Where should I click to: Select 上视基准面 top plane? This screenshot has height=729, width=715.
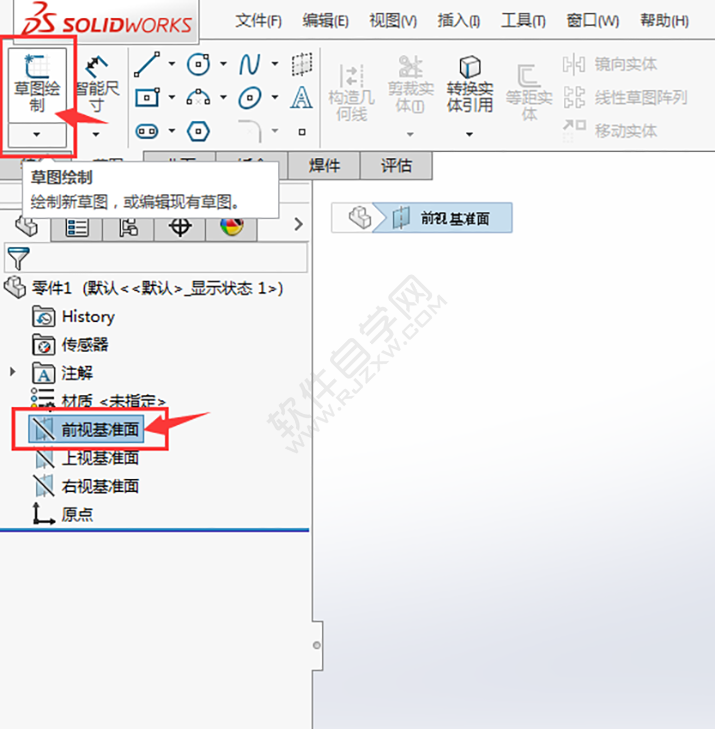pos(86,458)
